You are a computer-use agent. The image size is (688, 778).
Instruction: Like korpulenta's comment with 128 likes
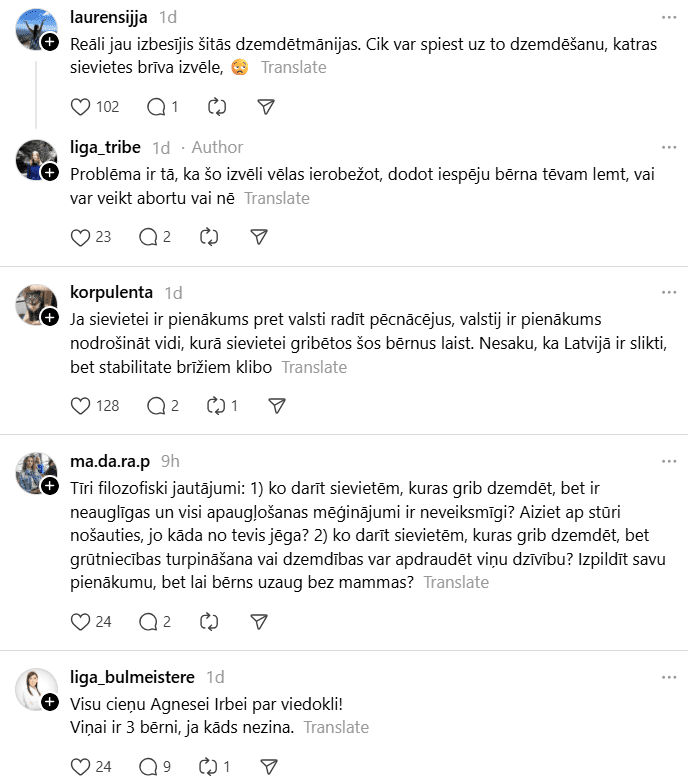pyautogui.click(x=82, y=405)
